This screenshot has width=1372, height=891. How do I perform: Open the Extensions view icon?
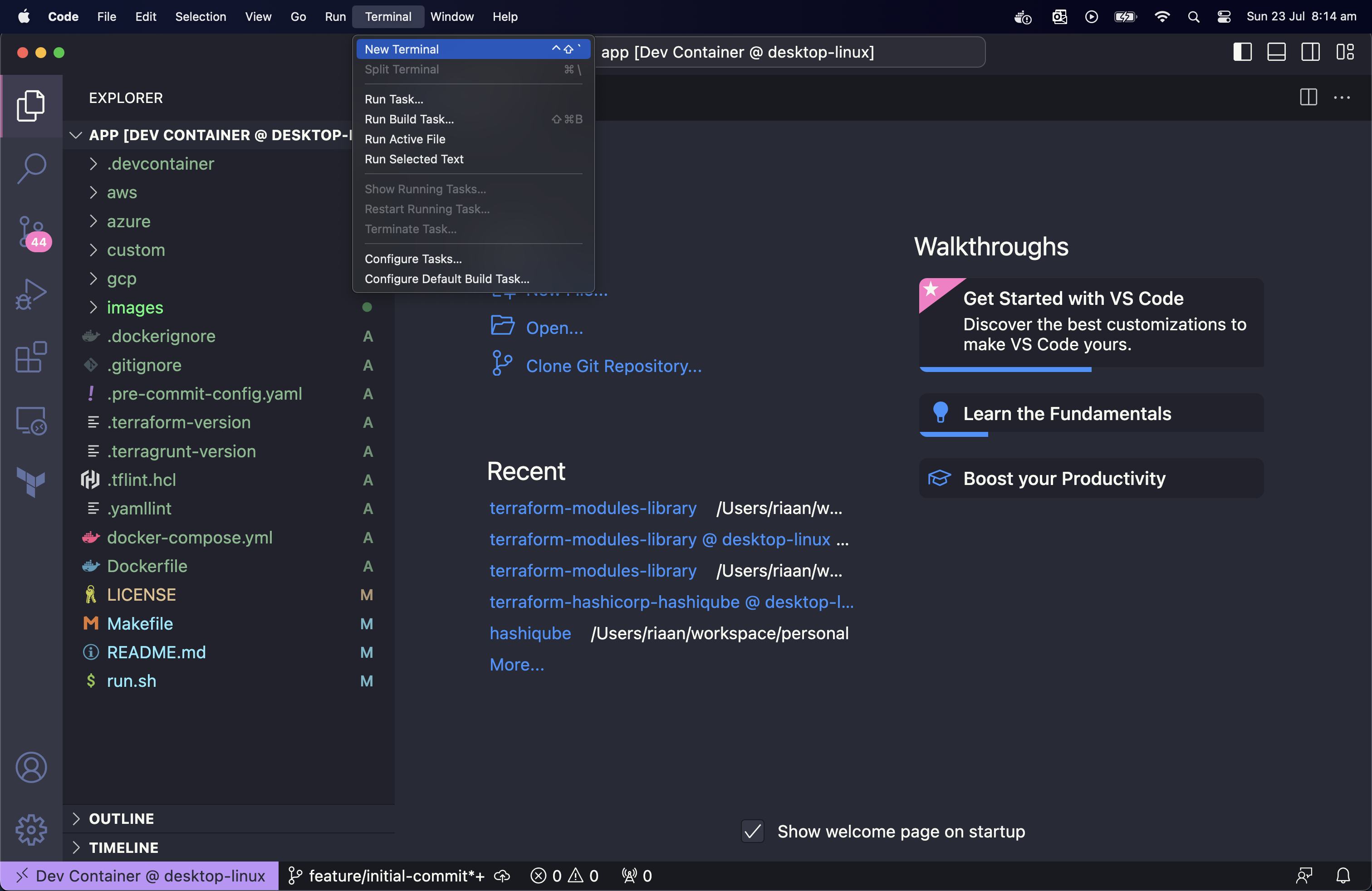[31, 357]
